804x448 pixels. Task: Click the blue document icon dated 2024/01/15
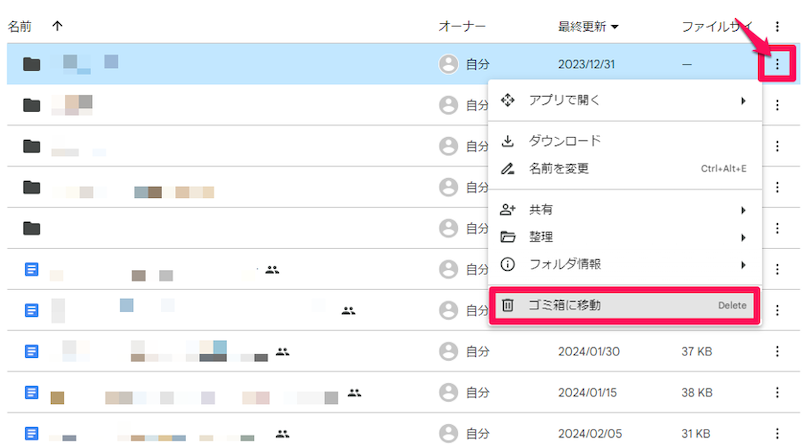pyautogui.click(x=31, y=392)
